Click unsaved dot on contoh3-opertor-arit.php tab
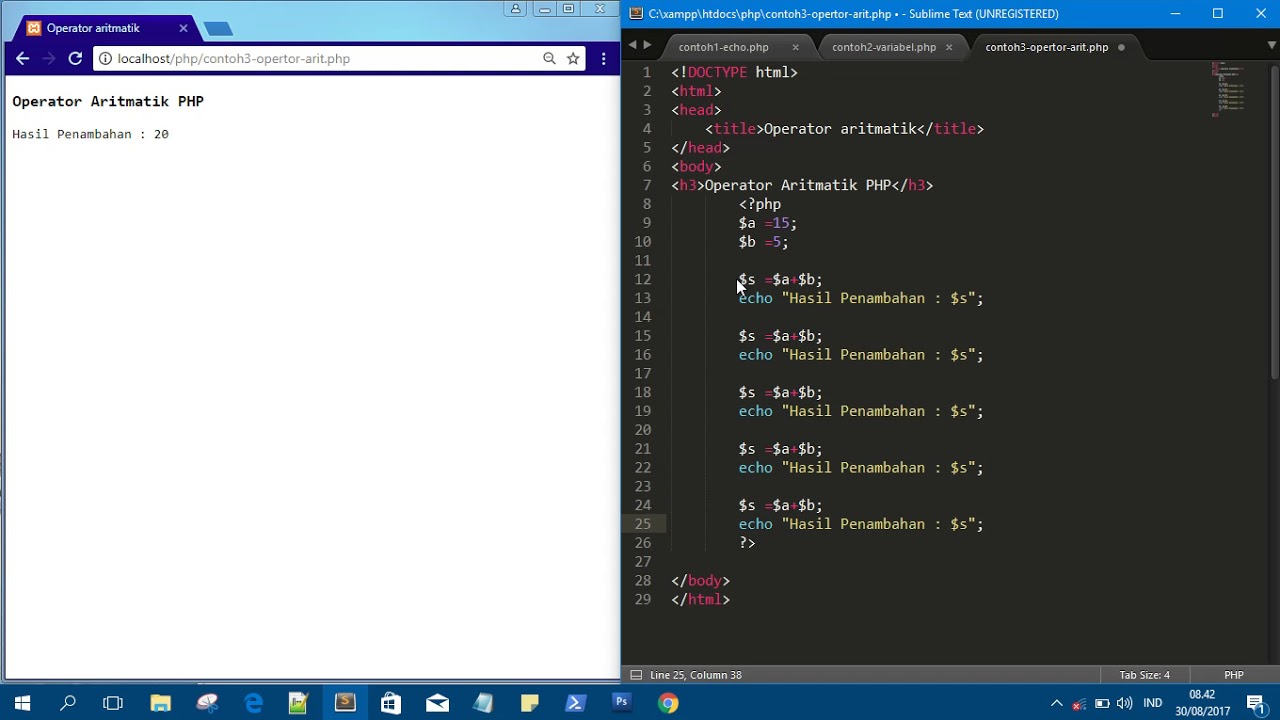 [x=1121, y=47]
